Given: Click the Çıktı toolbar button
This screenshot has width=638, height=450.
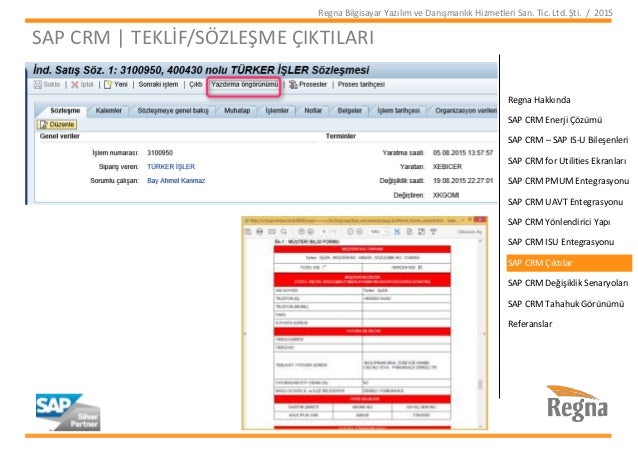Looking at the screenshot, I should point(196,84).
